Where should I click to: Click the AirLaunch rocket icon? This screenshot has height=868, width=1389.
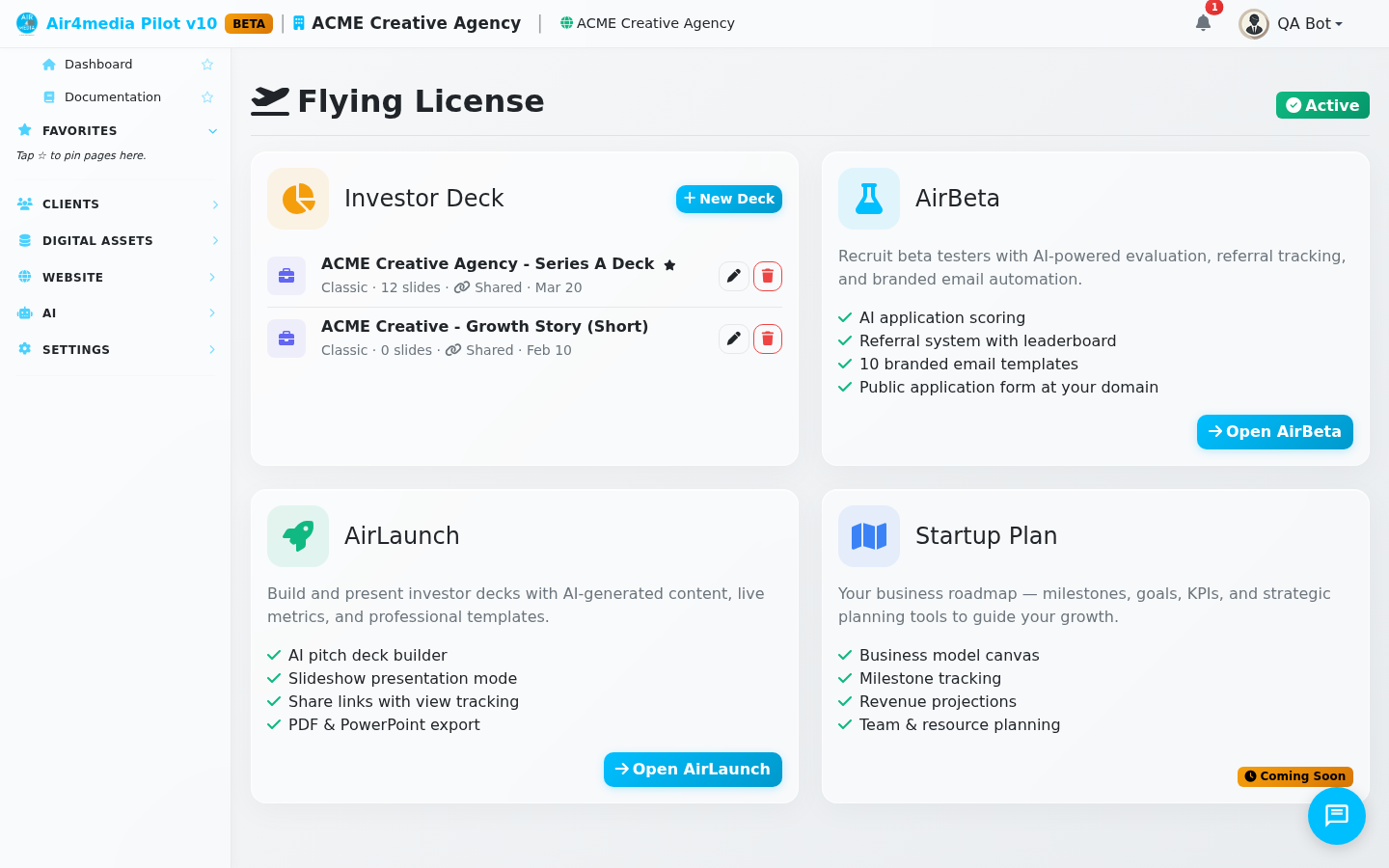(298, 536)
